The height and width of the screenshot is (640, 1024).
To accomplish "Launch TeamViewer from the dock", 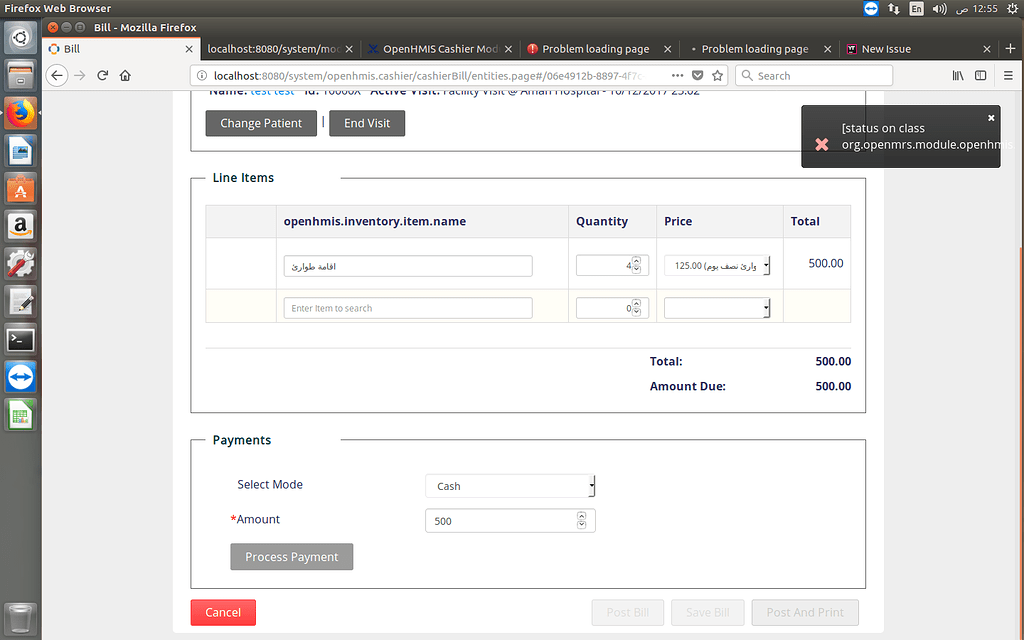I will pos(20,376).
